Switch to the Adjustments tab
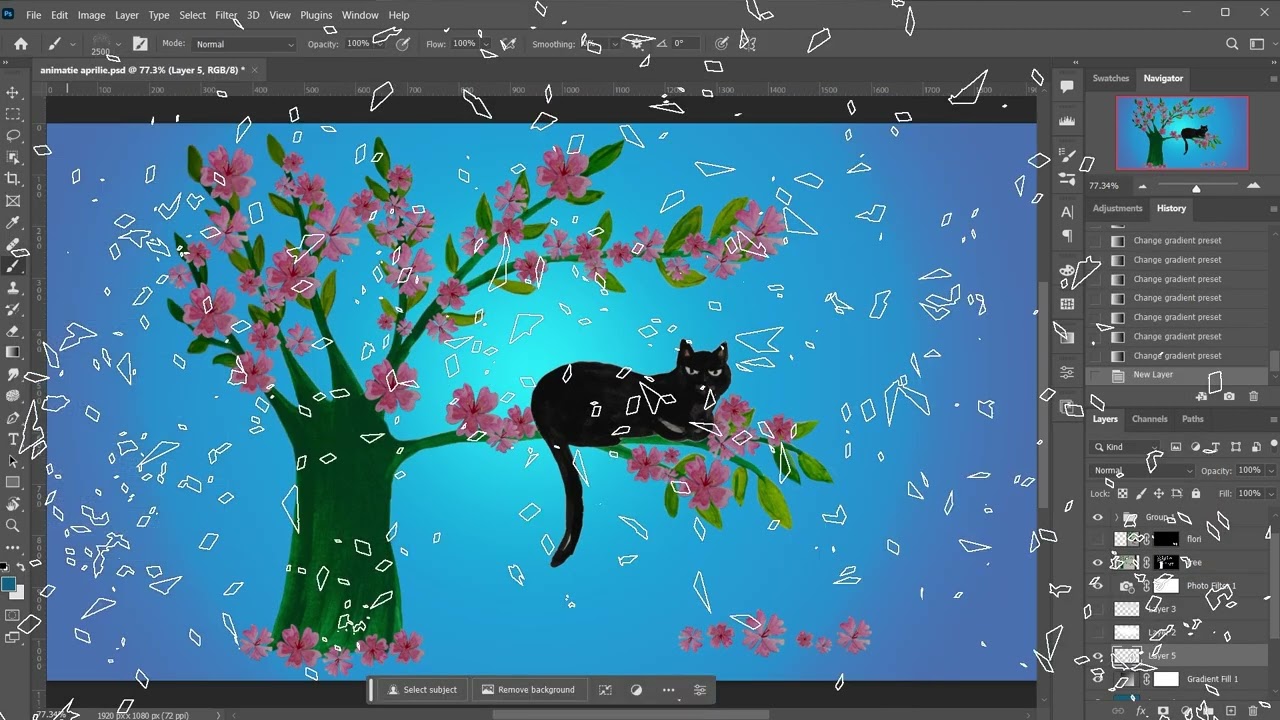The height and width of the screenshot is (720, 1280). coord(1117,208)
